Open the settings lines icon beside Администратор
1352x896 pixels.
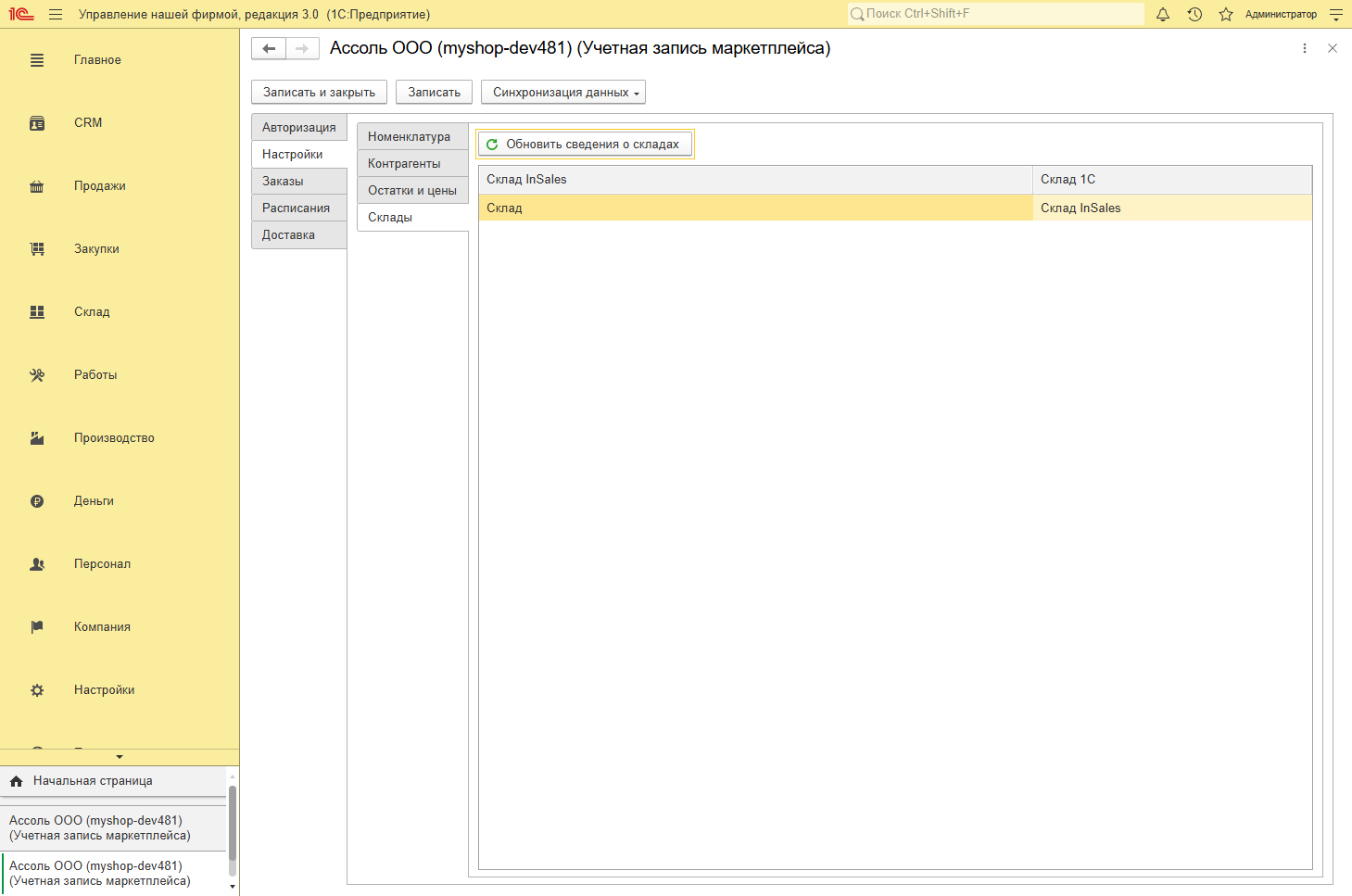click(1335, 14)
